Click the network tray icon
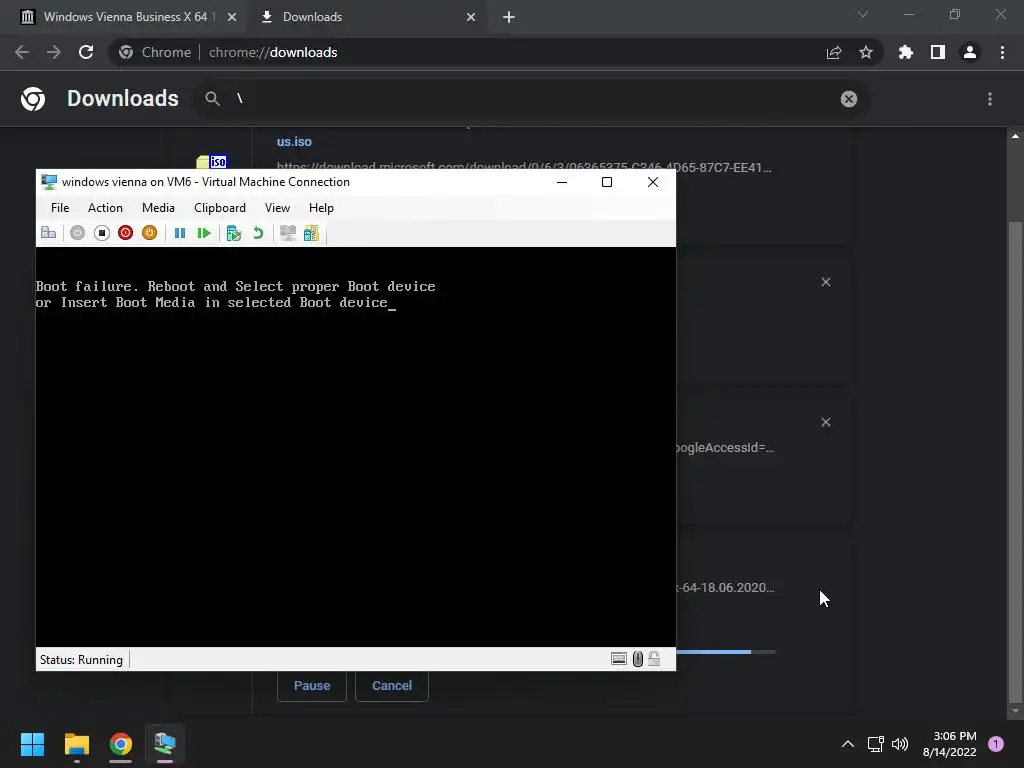The height and width of the screenshot is (768, 1024). pos(875,744)
